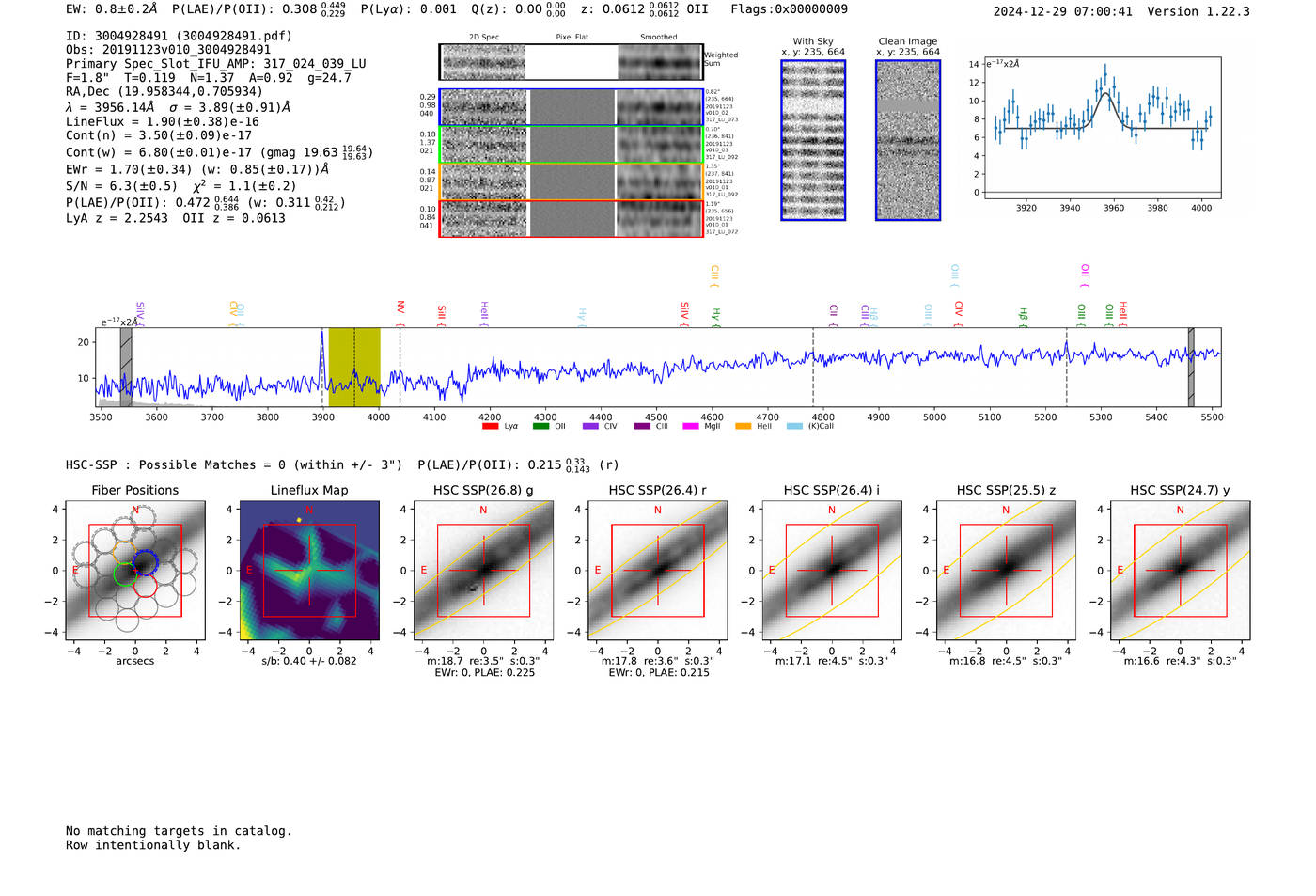Select the HSC SSP(26.4) i-band cutout
Screen dimensions: 1316x896
coord(831,571)
